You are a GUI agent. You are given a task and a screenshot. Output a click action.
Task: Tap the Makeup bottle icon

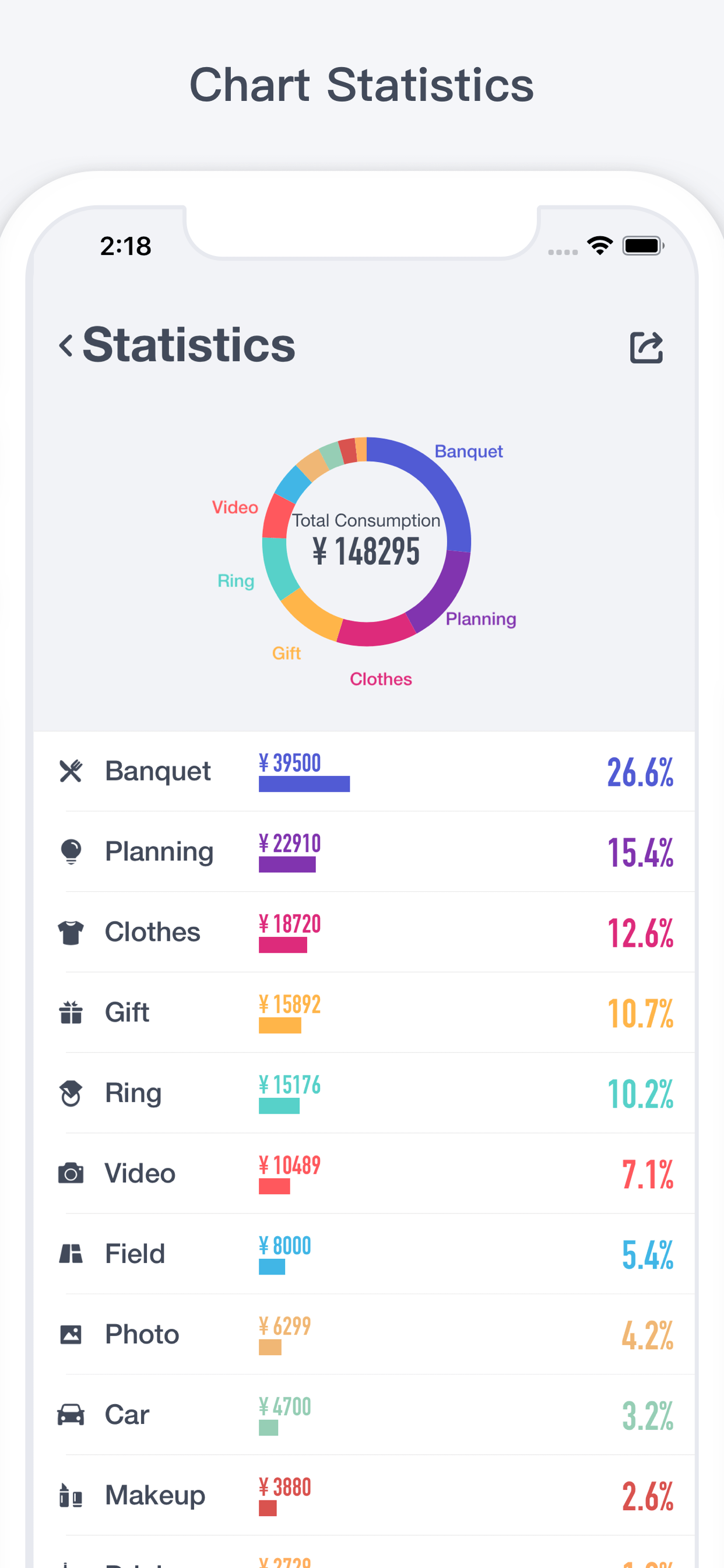tap(71, 1494)
